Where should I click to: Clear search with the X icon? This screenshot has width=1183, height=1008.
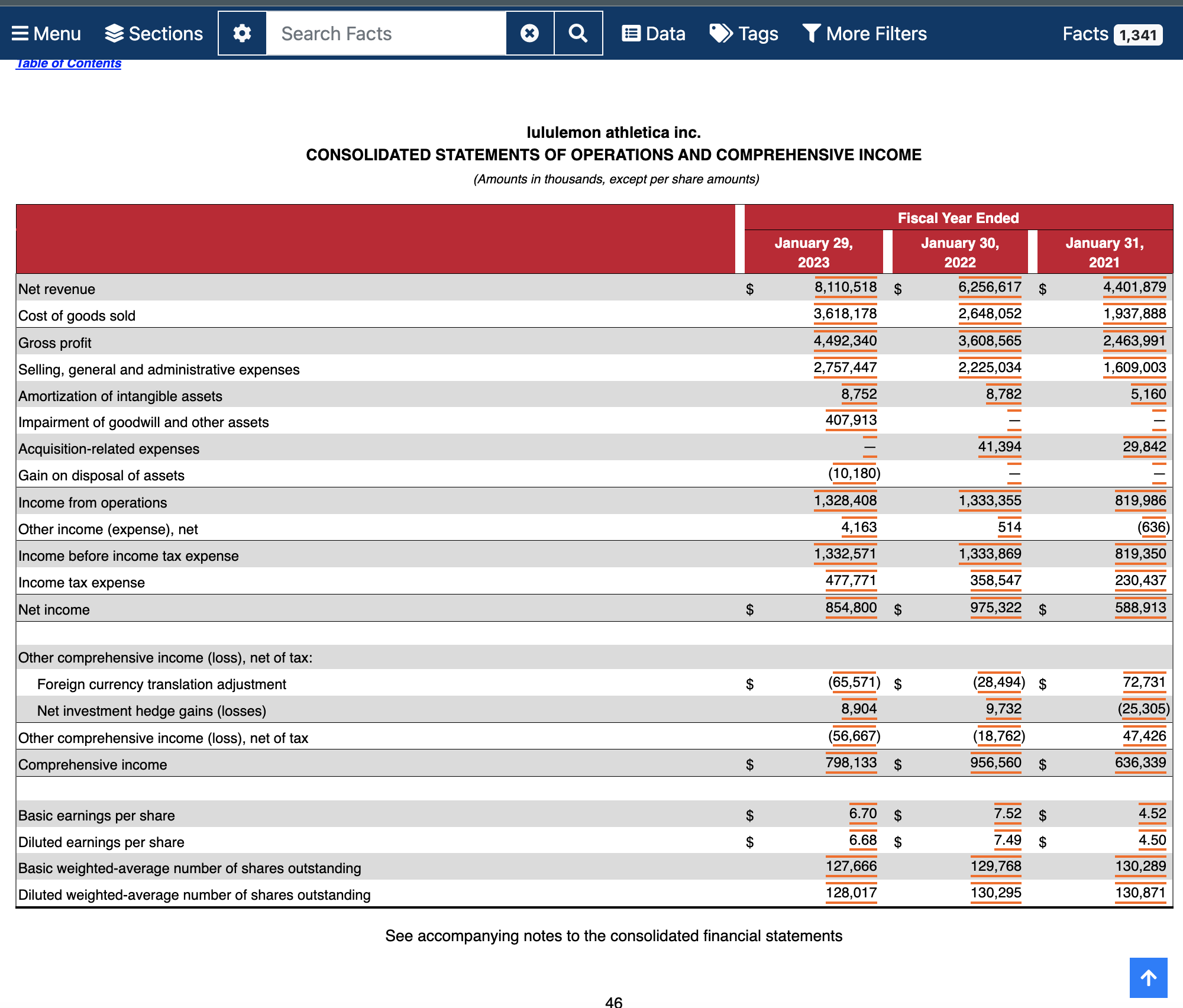pos(529,34)
